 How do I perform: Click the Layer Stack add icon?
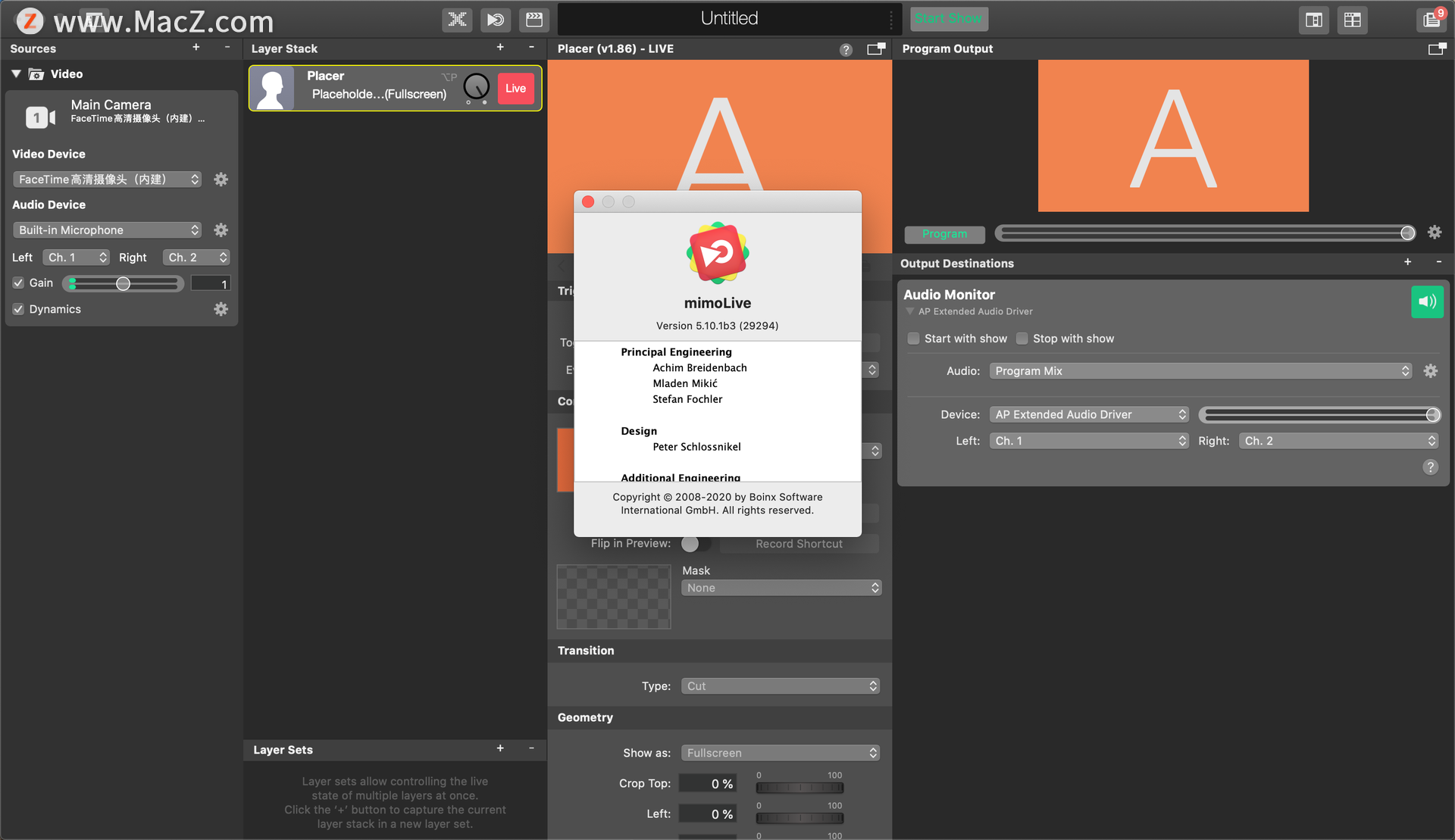tap(497, 47)
